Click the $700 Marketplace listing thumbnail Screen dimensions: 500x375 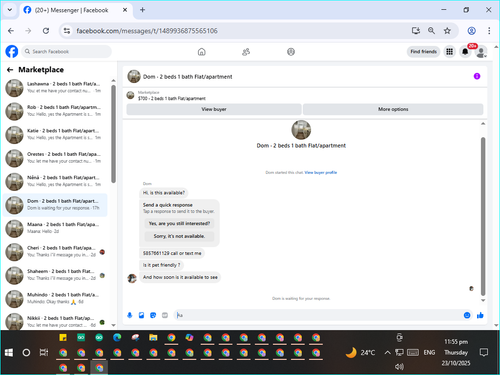click(130, 95)
